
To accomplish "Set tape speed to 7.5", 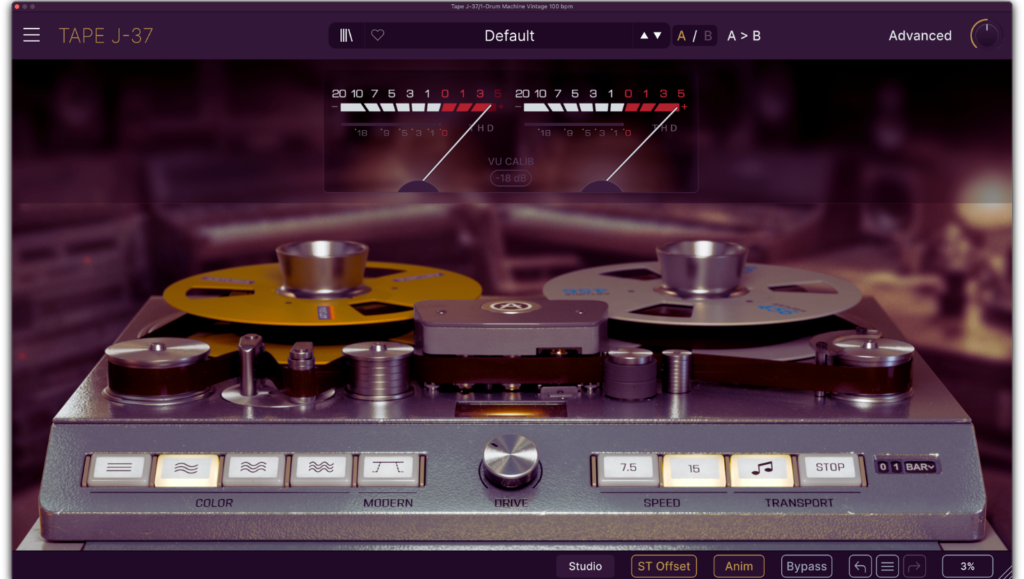I will tap(628, 468).
